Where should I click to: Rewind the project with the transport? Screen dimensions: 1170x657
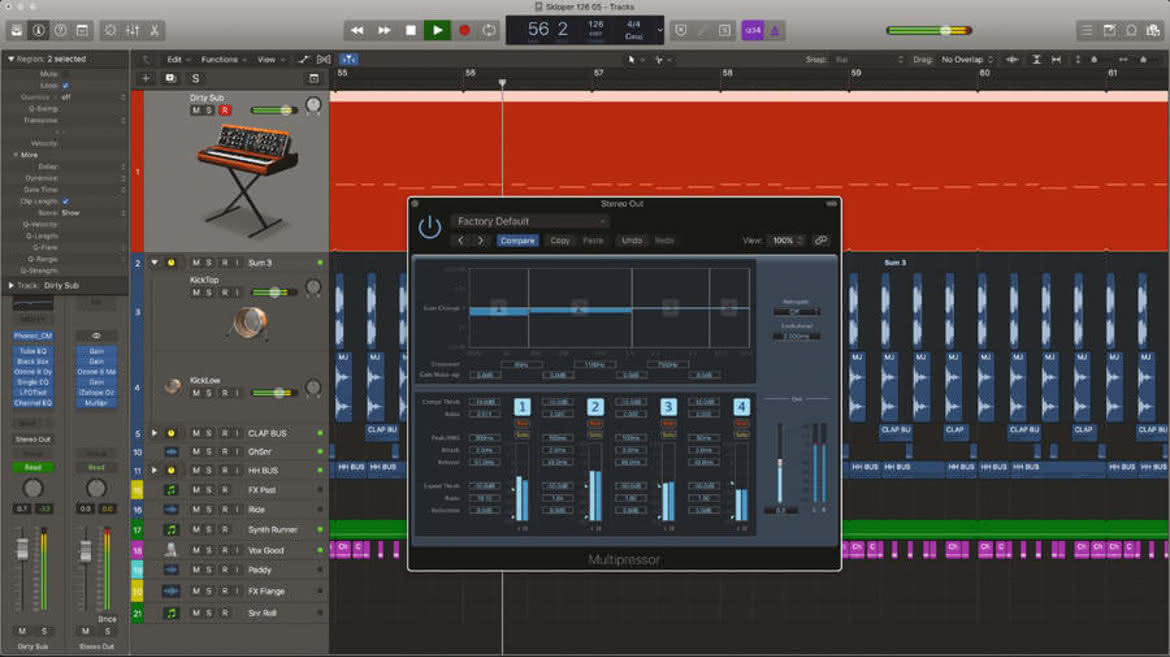tap(357, 31)
